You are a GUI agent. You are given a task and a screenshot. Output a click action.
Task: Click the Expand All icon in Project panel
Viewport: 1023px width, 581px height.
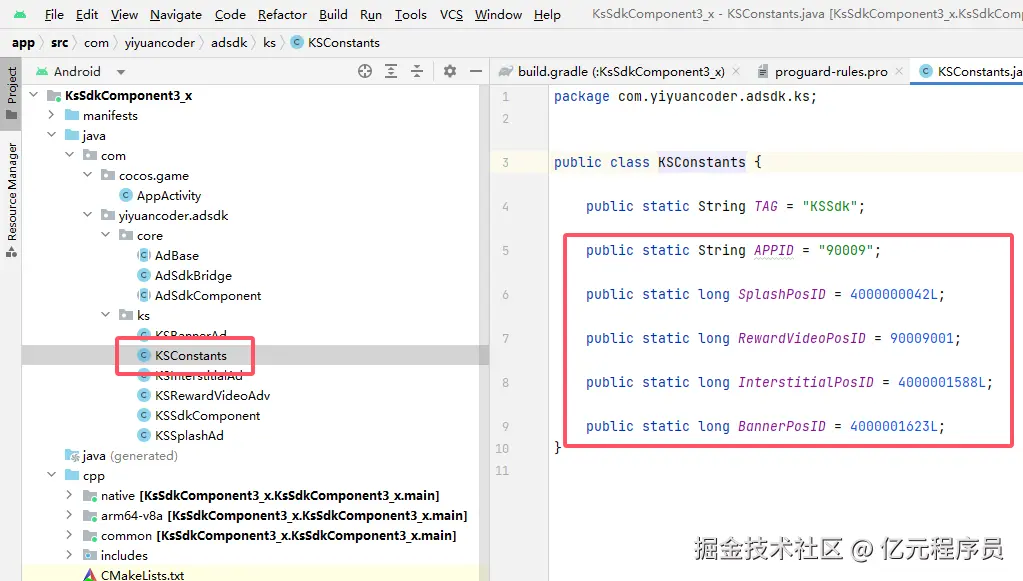pos(391,71)
